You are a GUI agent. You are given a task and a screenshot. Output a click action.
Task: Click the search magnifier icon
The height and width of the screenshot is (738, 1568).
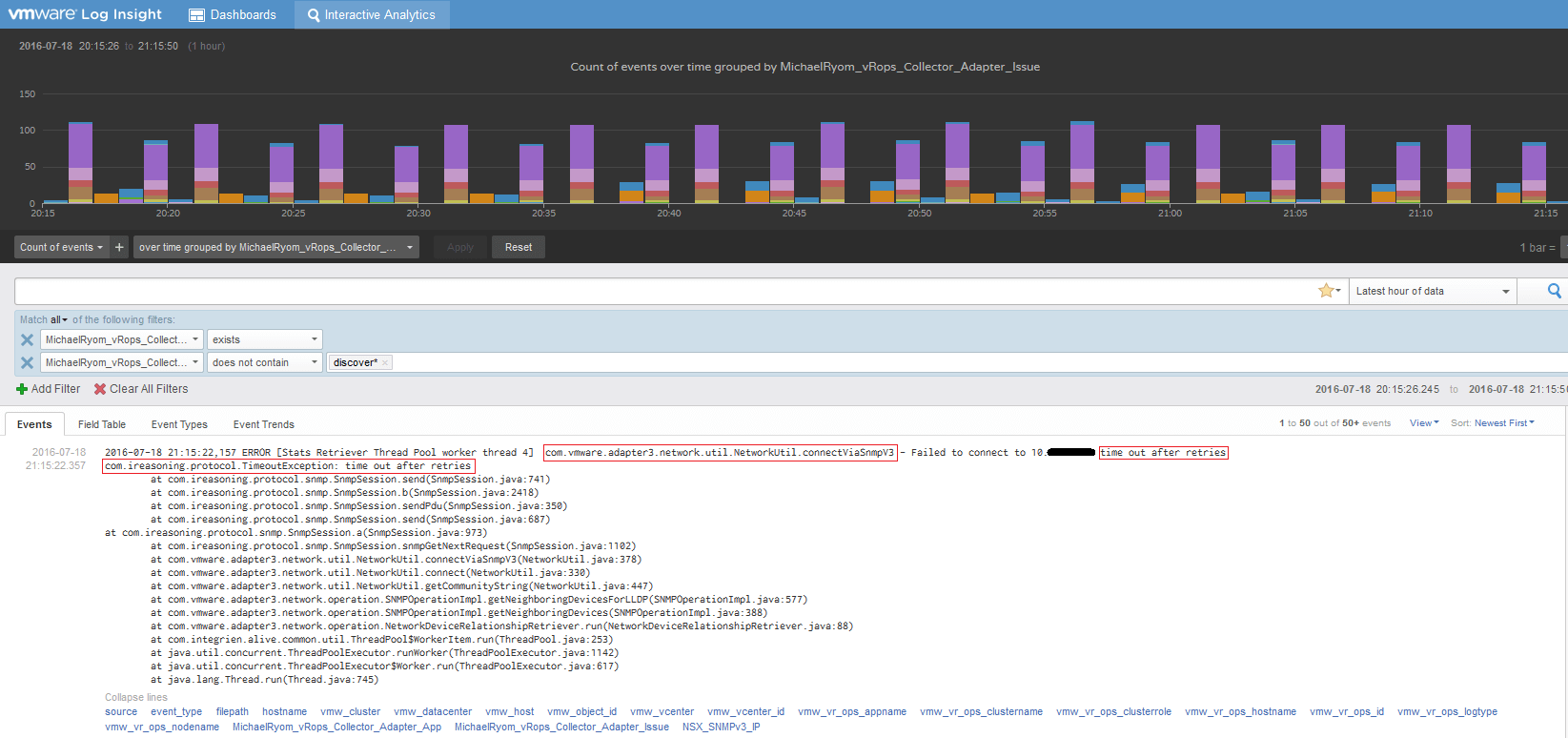[1554, 291]
